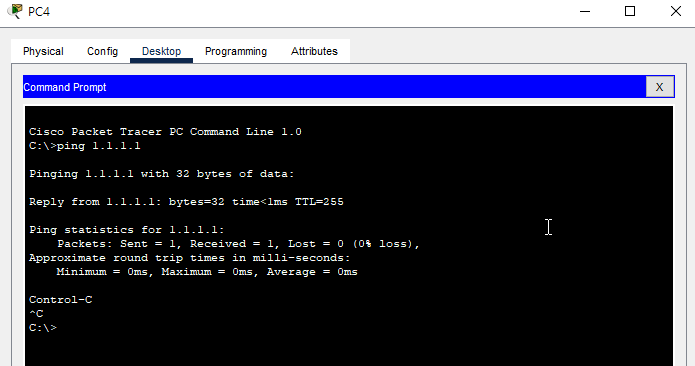This screenshot has height=366, width=695.
Task: Switch to the Attributes tab
Action: (314, 51)
